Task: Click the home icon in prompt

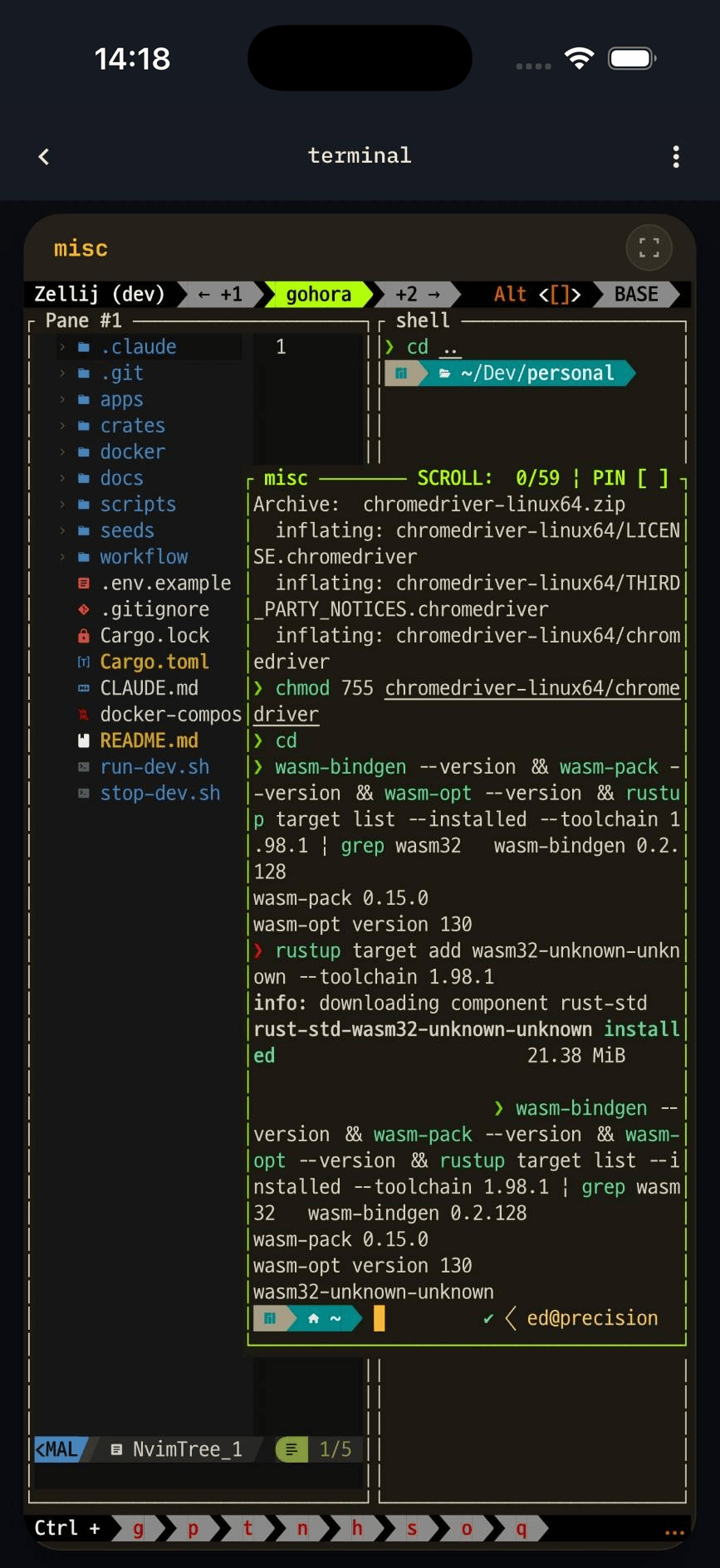Action: click(x=313, y=1318)
